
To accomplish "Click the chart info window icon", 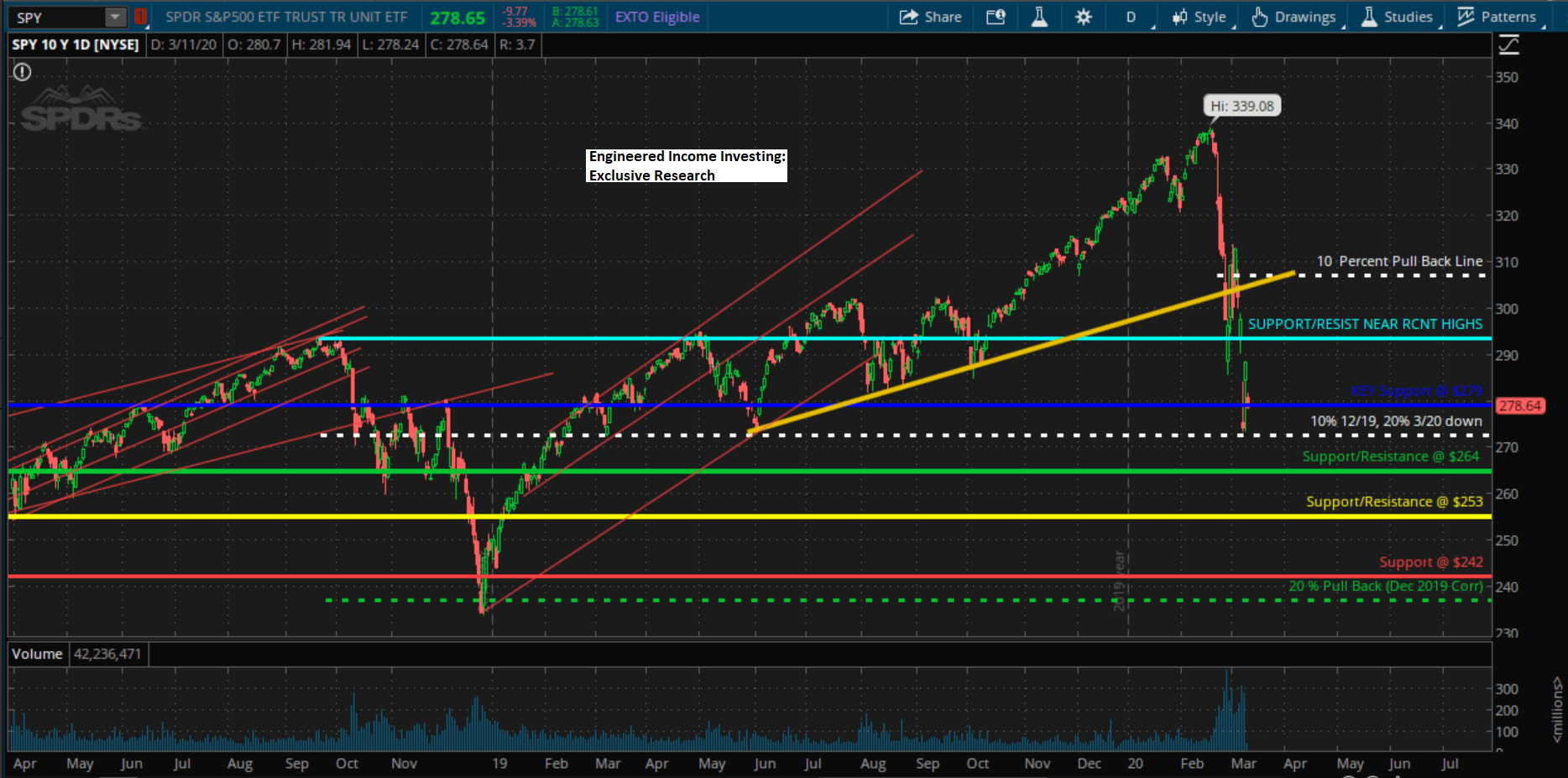I will (996, 17).
